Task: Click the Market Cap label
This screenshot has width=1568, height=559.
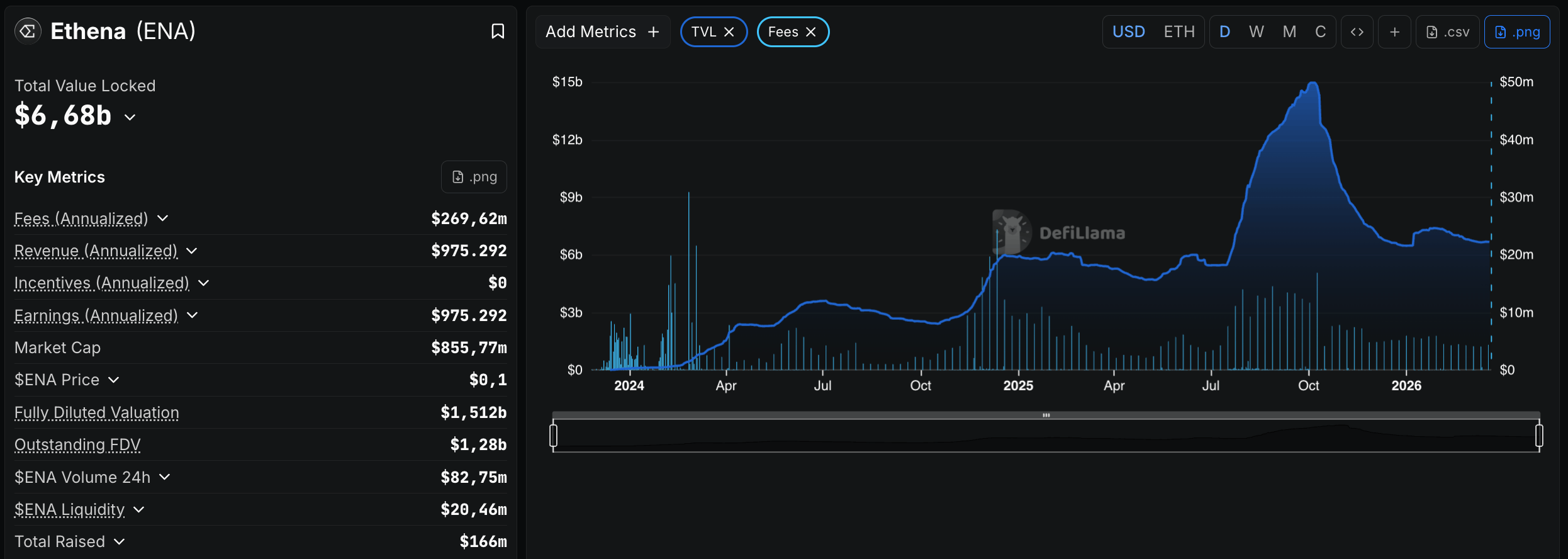Action: tap(57, 347)
